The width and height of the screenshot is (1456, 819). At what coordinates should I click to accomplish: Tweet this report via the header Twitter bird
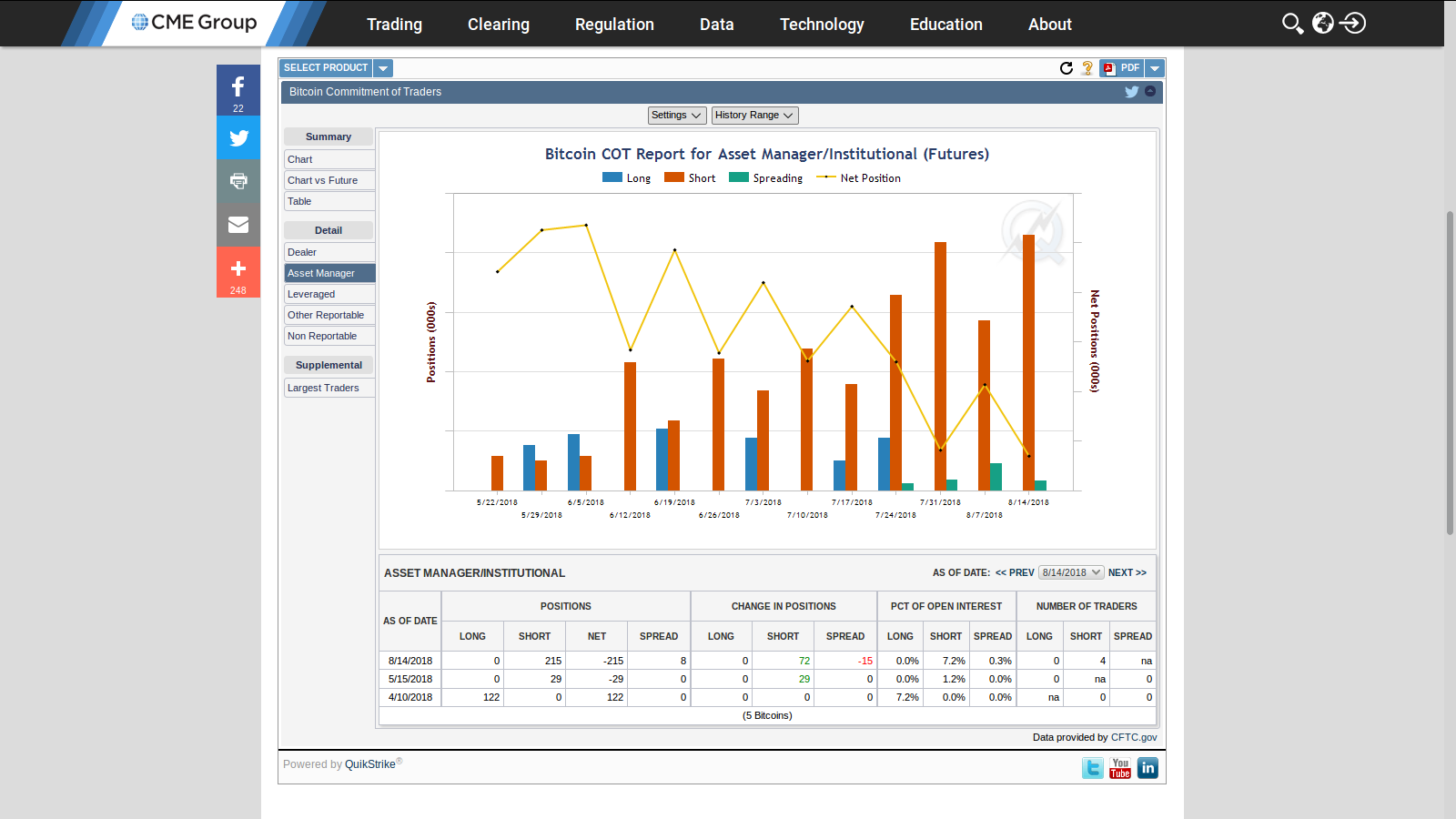[1131, 92]
